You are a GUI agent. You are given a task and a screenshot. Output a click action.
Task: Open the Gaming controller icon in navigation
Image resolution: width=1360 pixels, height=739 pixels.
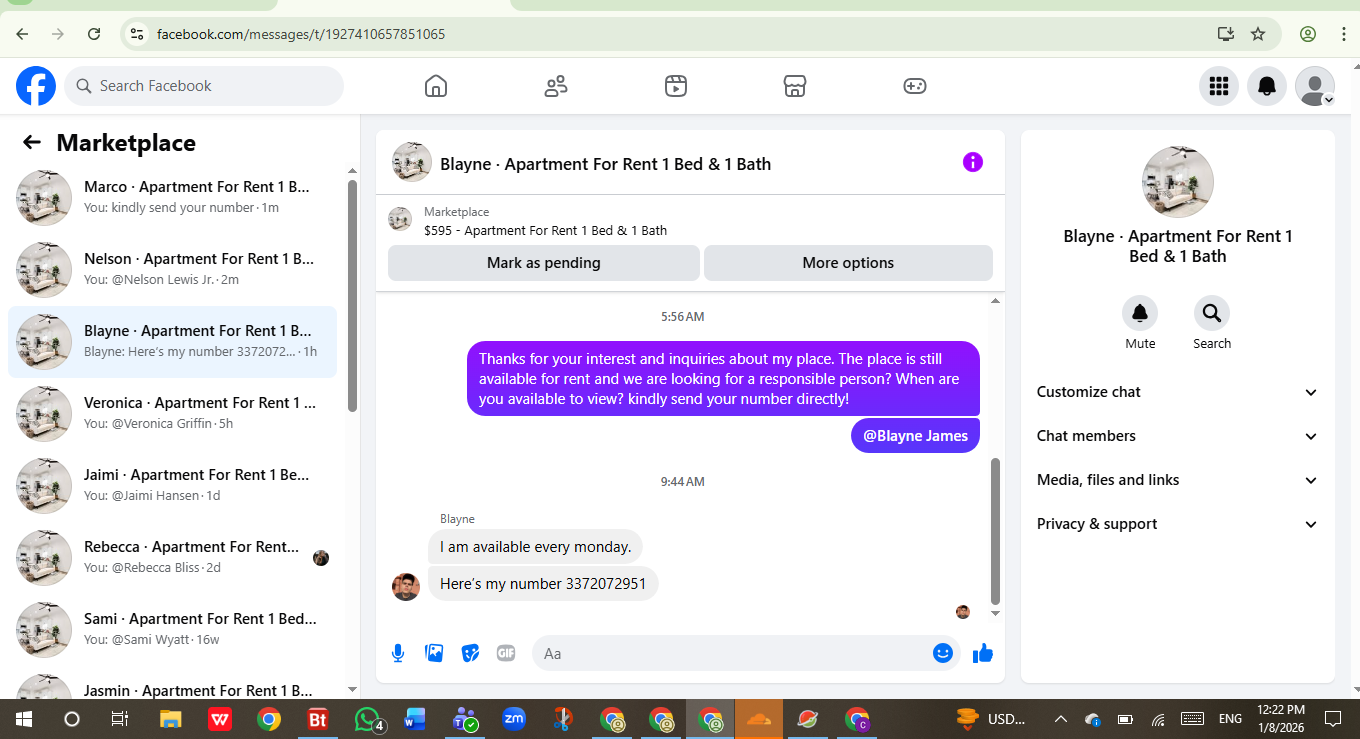[915, 86]
